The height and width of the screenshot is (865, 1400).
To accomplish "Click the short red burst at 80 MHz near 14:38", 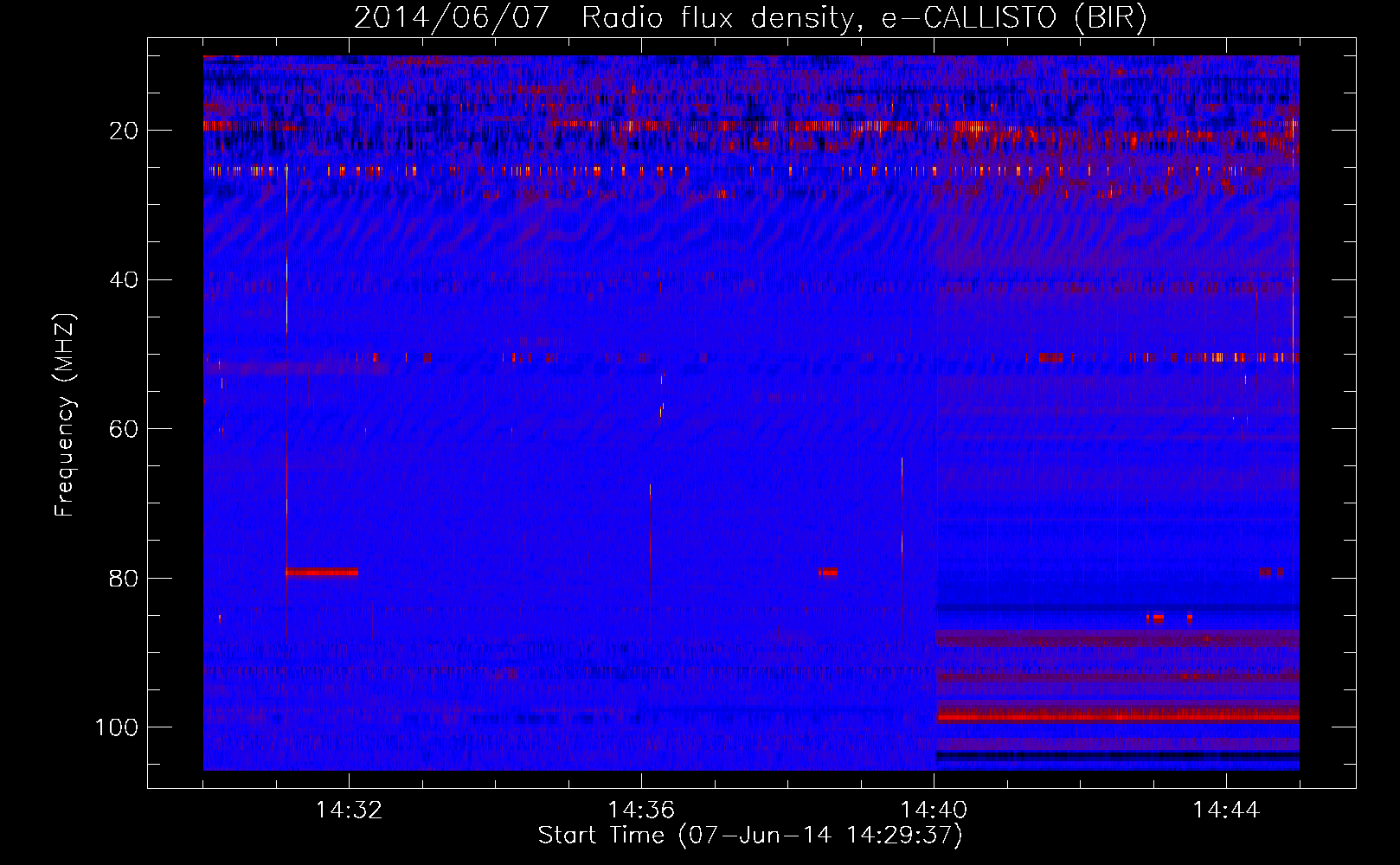I will click(x=828, y=572).
